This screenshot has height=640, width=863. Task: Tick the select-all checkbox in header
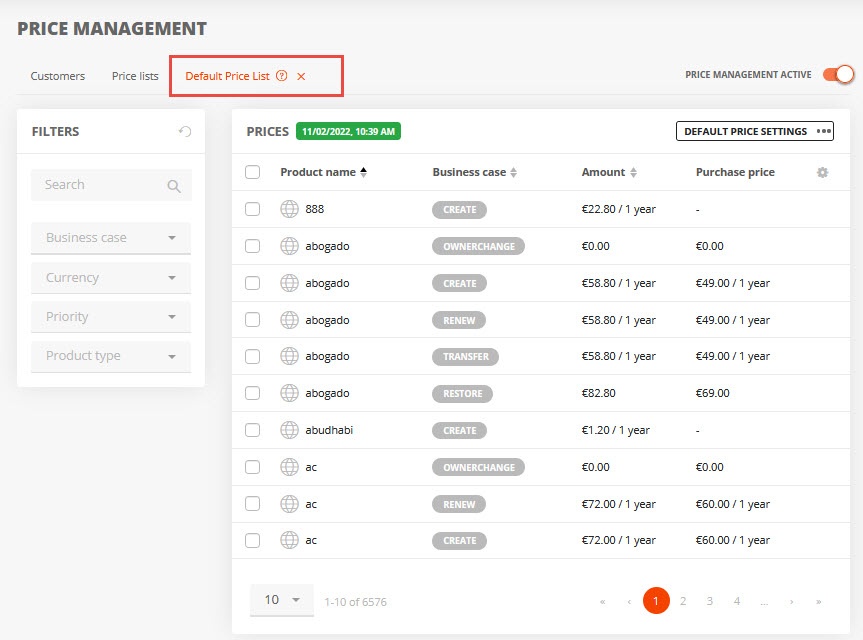click(x=253, y=172)
